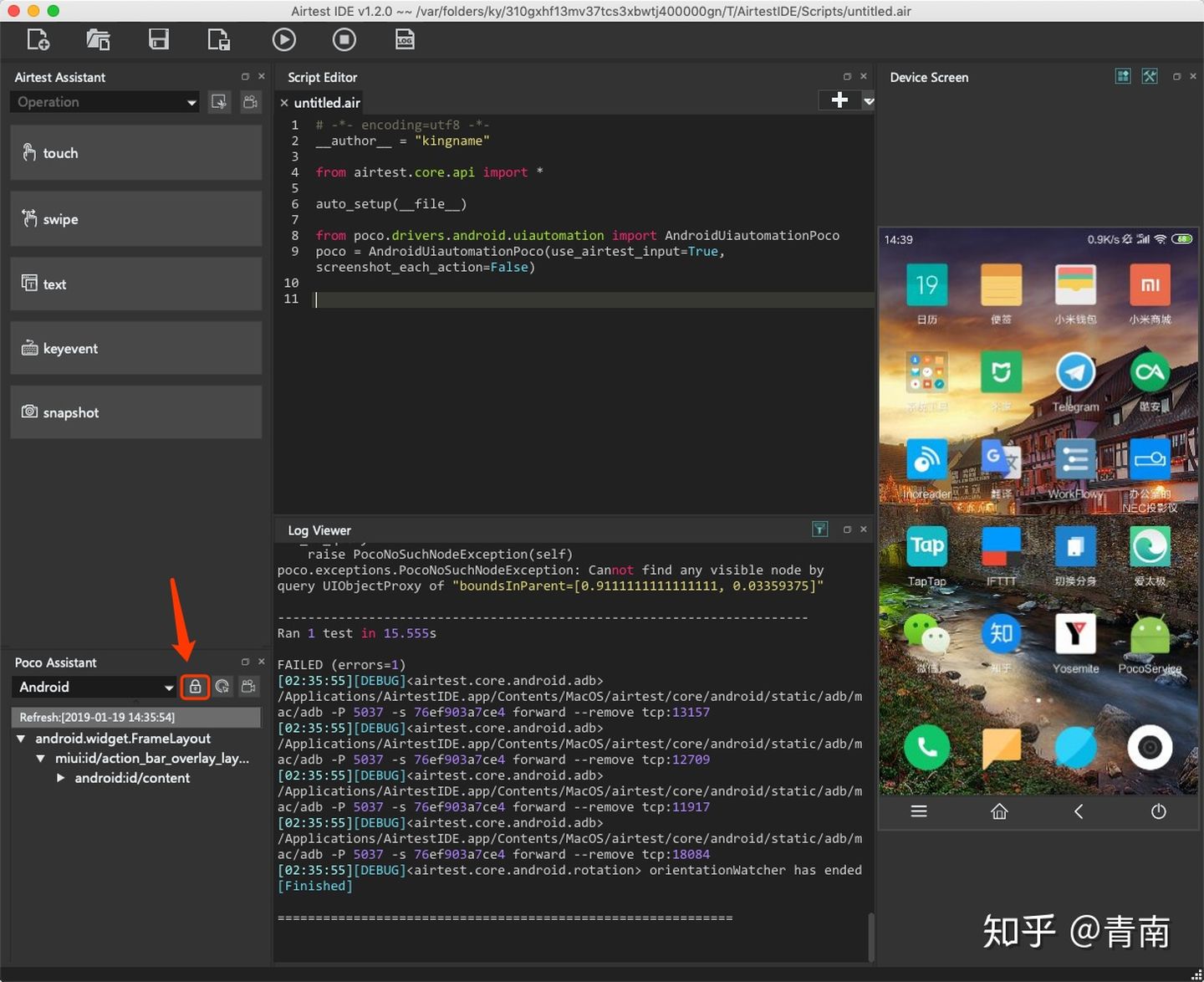The height and width of the screenshot is (982, 1204).
Task: Open the Telegram app on device
Action: point(1075,372)
